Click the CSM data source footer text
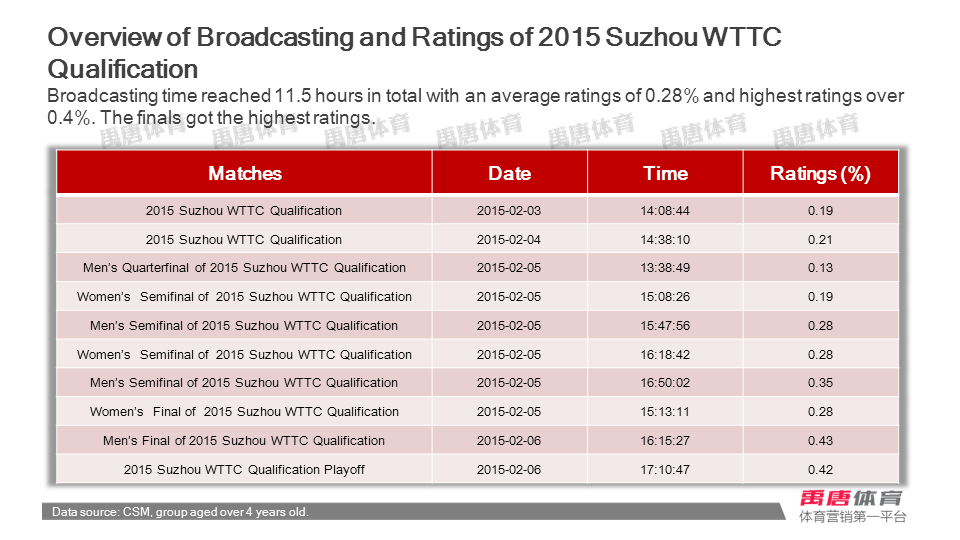Viewport: 960px width, 540px height. (x=181, y=512)
